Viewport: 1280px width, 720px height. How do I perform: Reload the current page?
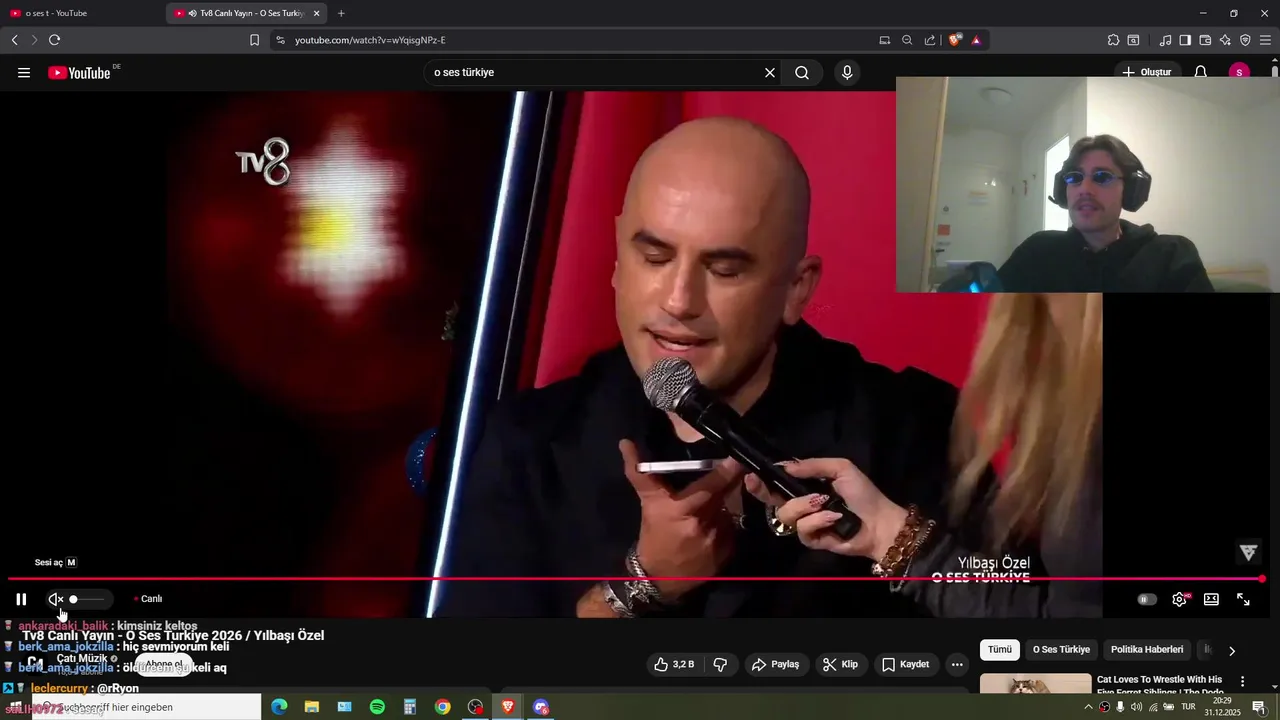[54, 40]
